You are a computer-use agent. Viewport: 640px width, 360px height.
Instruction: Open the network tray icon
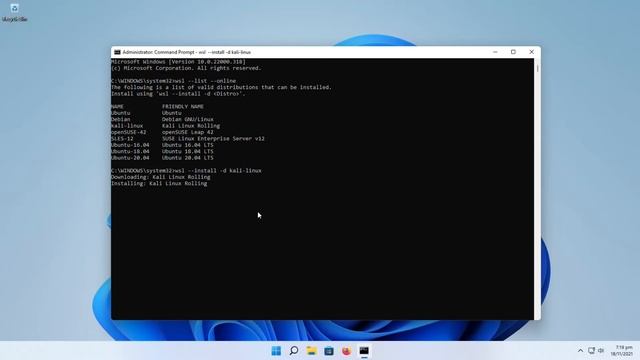point(591,351)
